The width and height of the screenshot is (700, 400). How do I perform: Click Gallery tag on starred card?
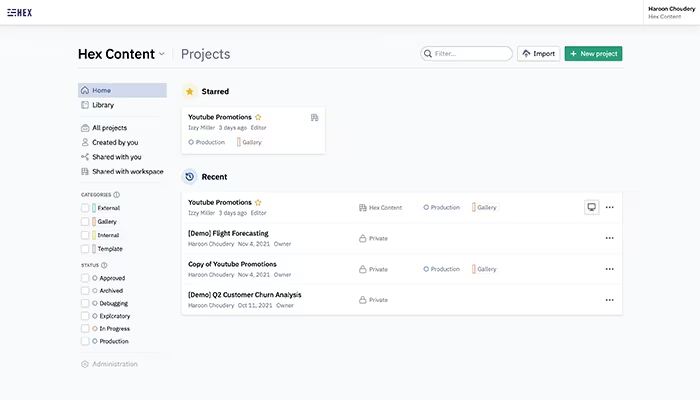click(249, 142)
